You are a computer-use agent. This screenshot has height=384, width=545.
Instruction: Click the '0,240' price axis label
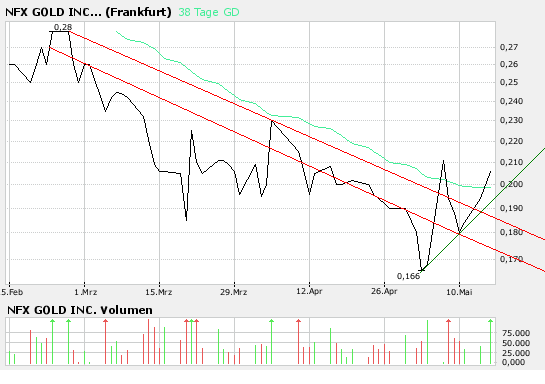pos(511,101)
